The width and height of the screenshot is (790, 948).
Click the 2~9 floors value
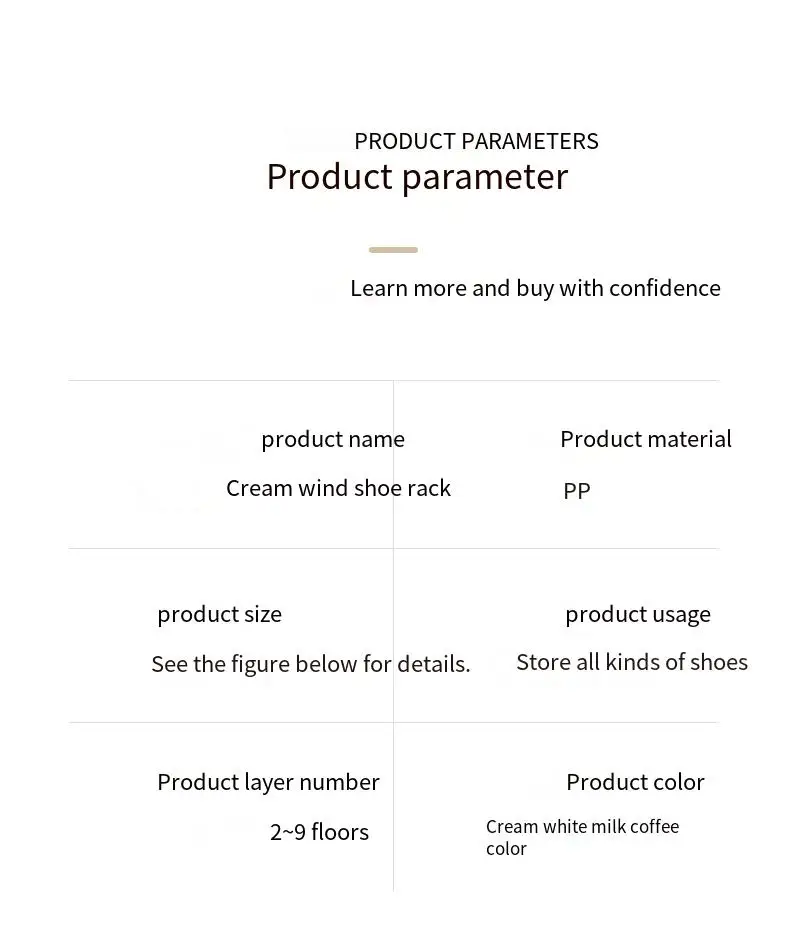point(319,833)
